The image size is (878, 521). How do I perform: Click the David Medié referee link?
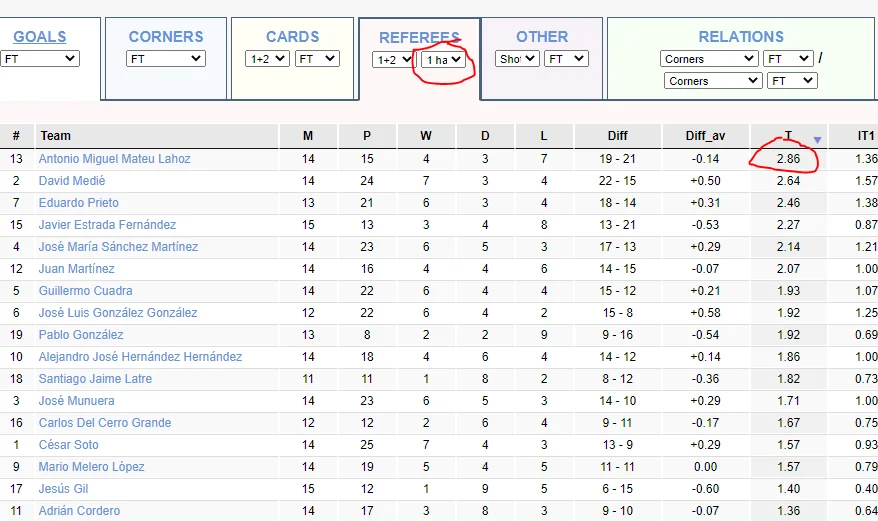coord(72,181)
